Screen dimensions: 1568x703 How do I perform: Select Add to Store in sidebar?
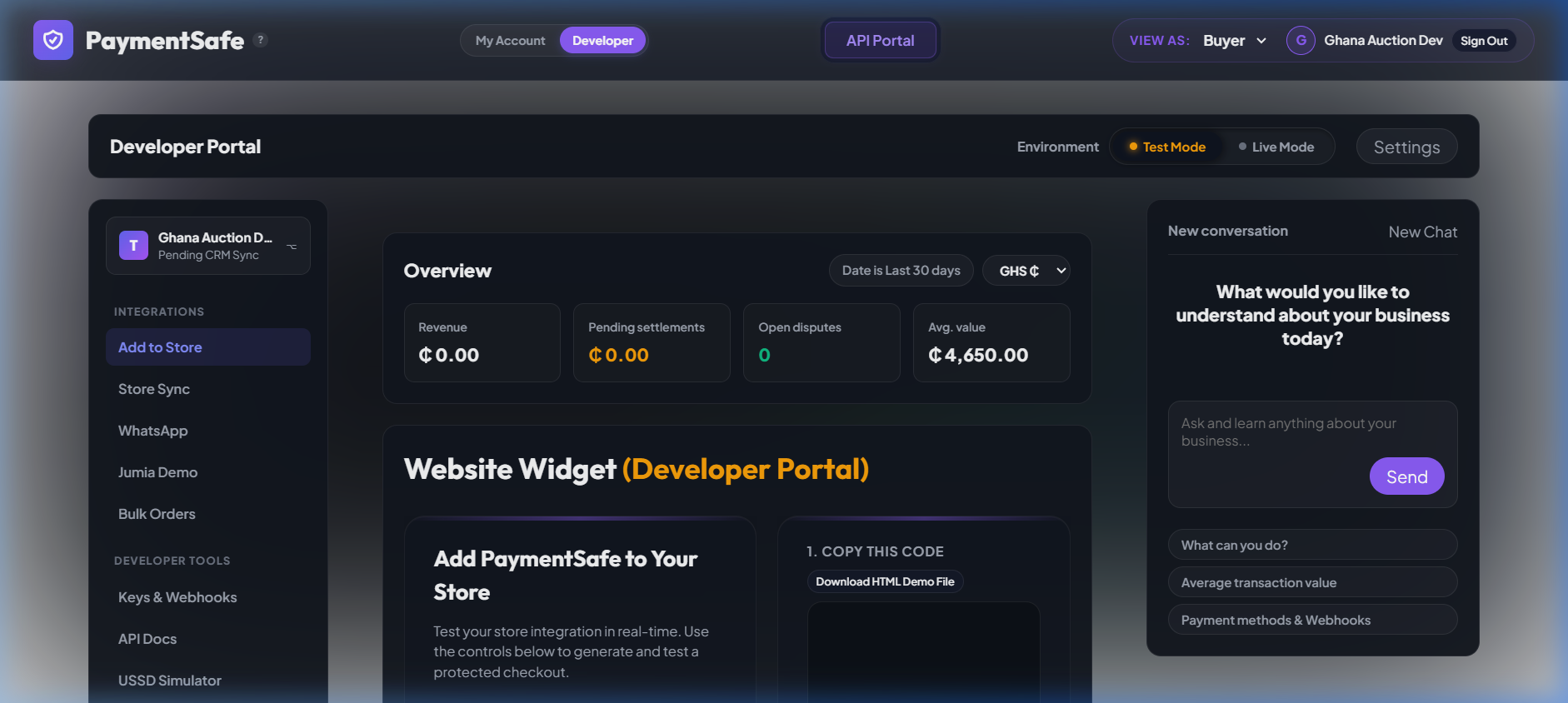pos(208,347)
